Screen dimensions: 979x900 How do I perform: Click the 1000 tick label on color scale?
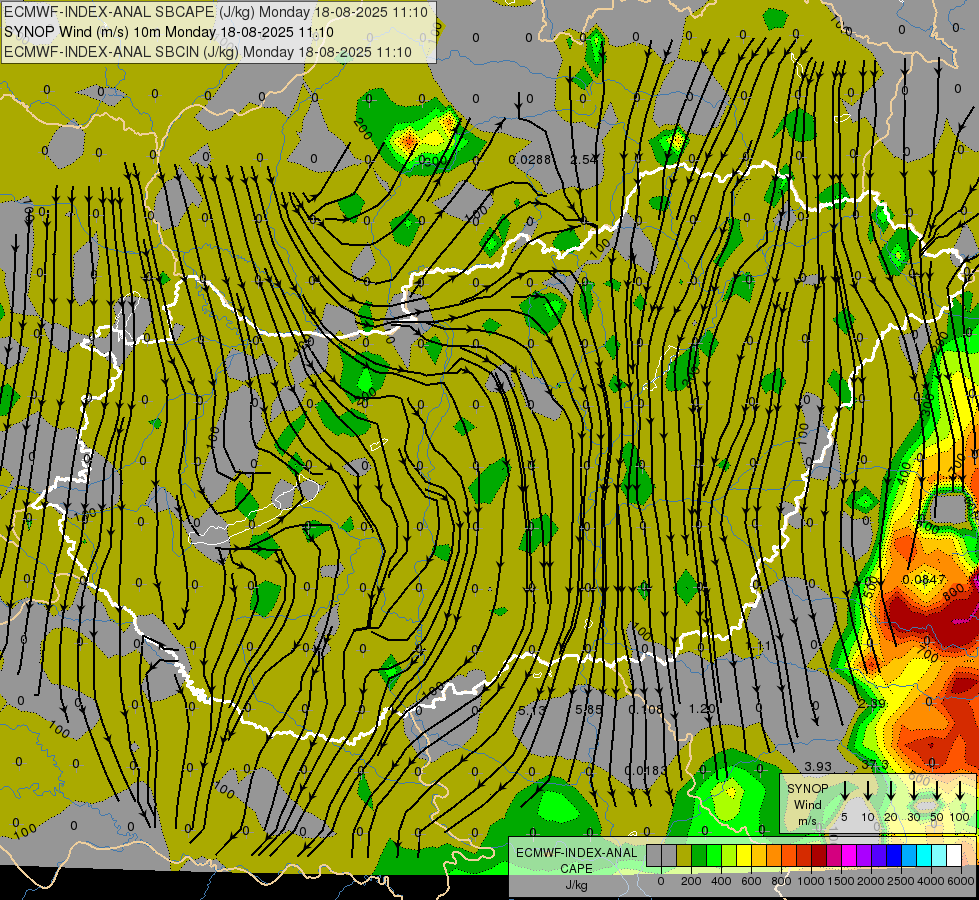coord(811,881)
